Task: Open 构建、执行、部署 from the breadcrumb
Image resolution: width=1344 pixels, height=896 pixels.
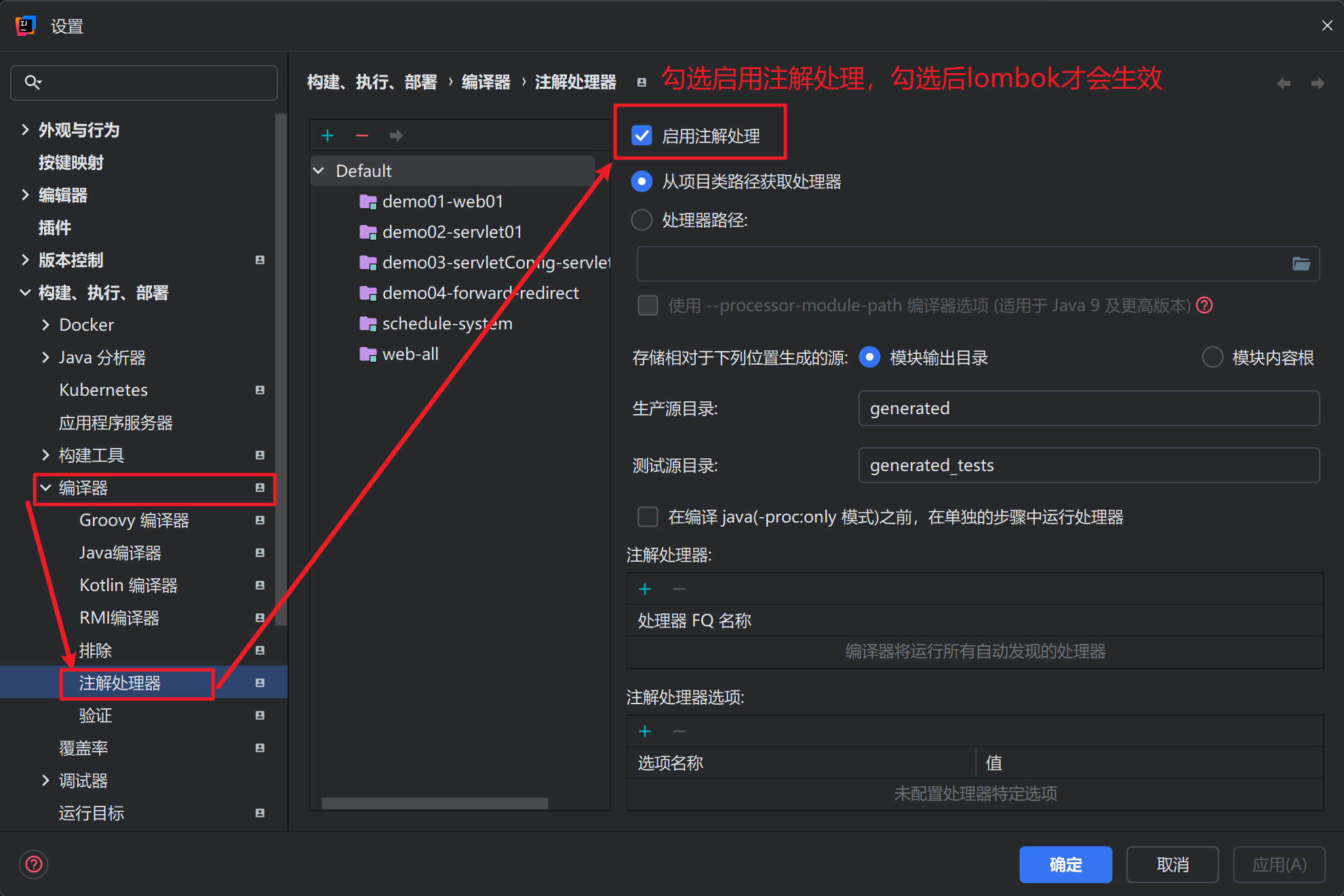Action: pyautogui.click(x=372, y=81)
